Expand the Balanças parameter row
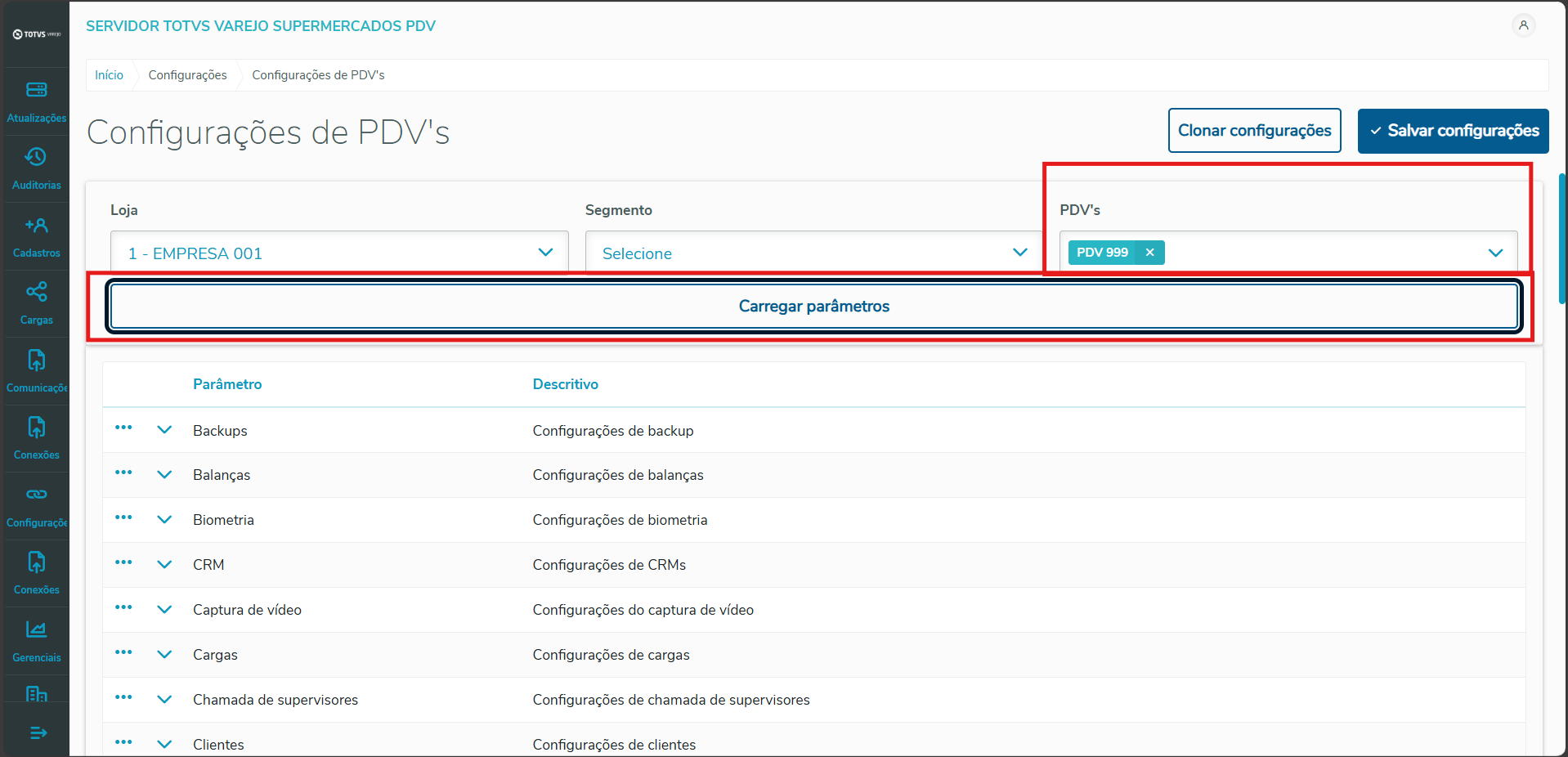The height and width of the screenshot is (757, 1568). (164, 475)
